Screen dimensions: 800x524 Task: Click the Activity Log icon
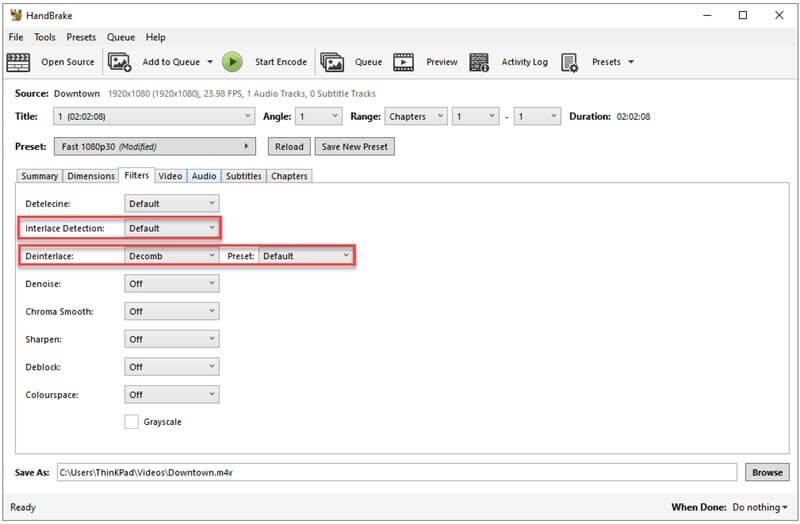point(479,62)
